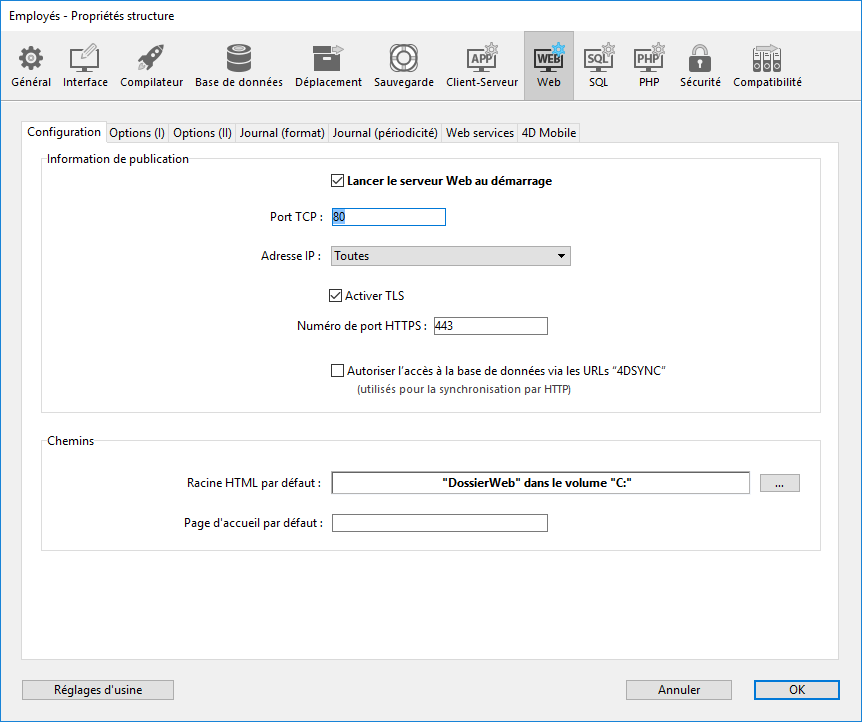Image resolution: width=862 pixels, height=722 pixels.
Task: Expand the Adresse IP dropdown
Action: tap(451, 256)
